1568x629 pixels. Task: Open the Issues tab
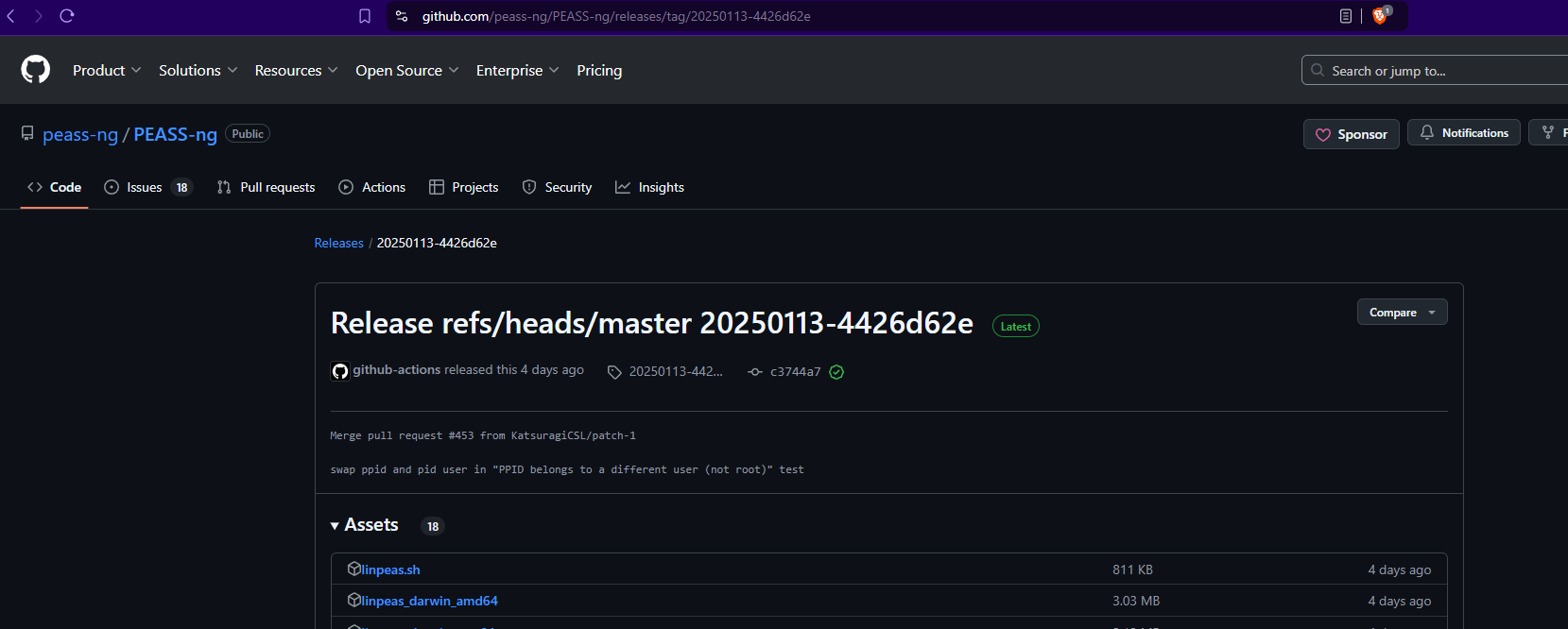pos(147,187)
